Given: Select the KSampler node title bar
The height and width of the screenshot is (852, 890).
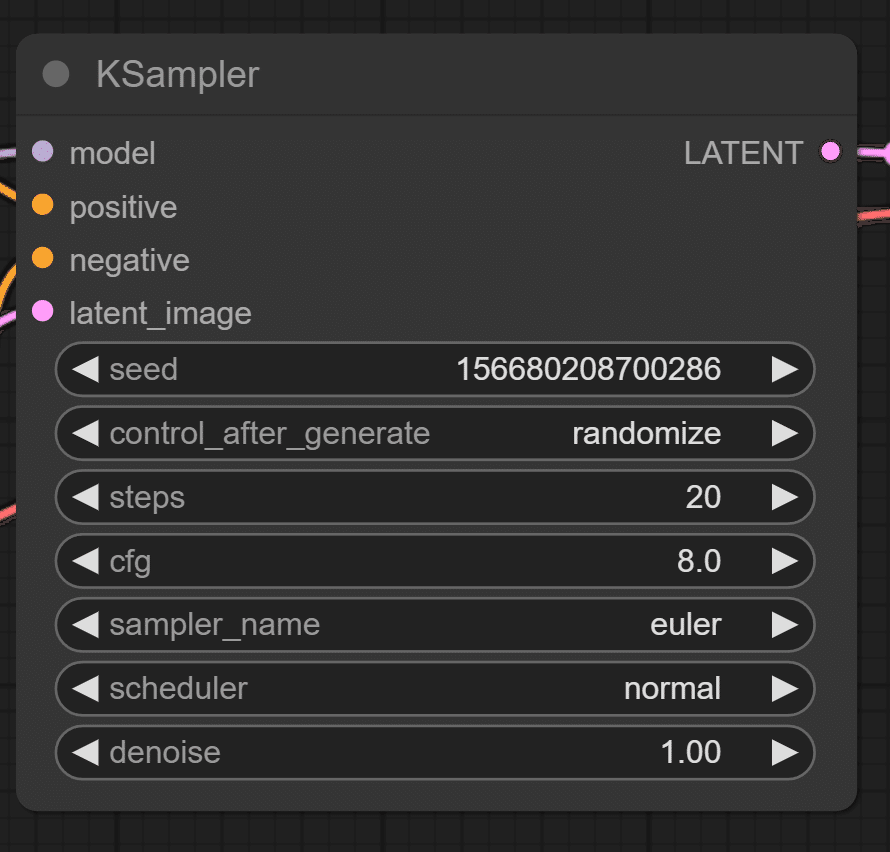Looking at the screenshot, I should 436,74.
